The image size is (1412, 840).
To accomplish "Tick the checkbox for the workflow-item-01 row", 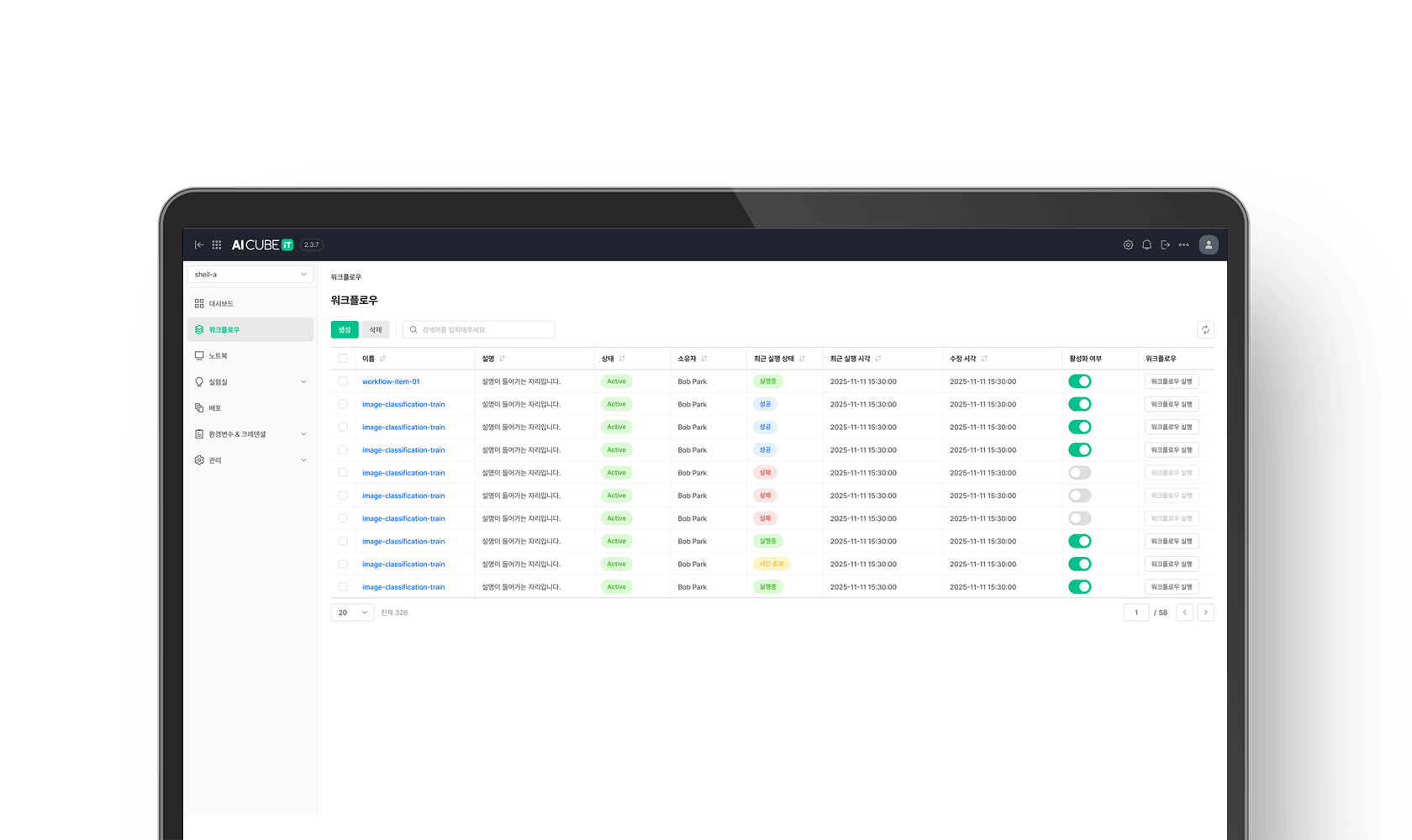I will (343, 381).
